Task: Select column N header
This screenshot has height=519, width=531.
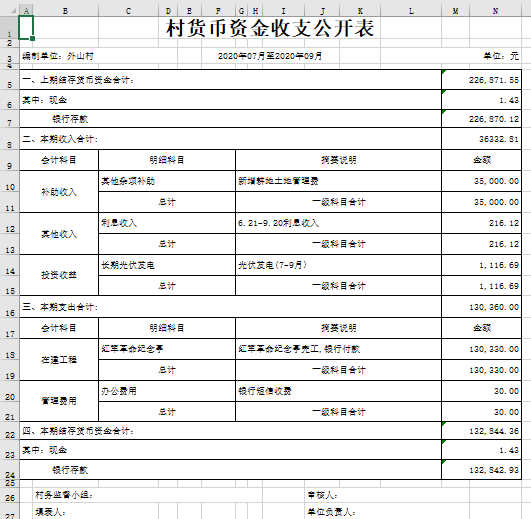Action: (x=495, y=11)
